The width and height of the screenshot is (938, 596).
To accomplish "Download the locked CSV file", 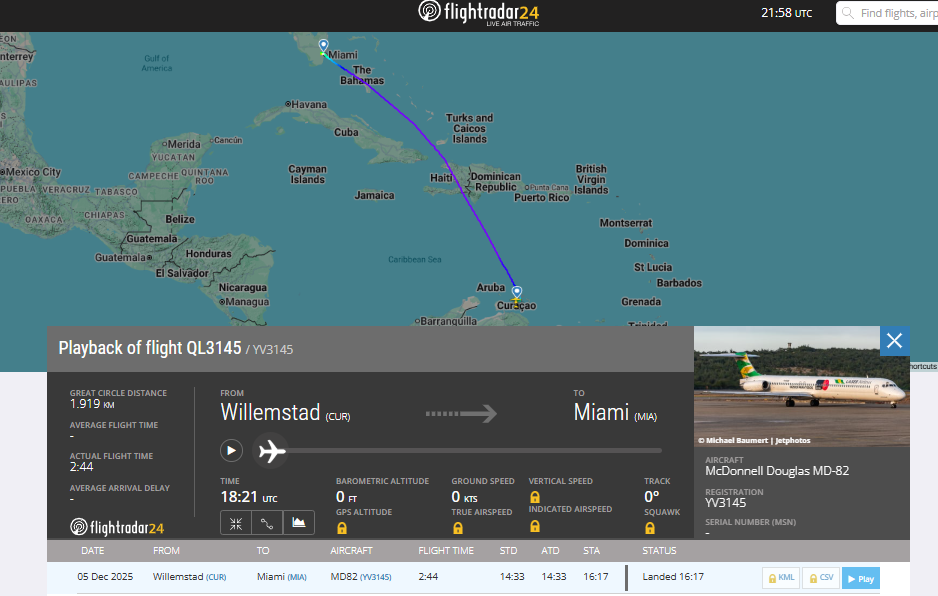I will (x=820, y=578).
